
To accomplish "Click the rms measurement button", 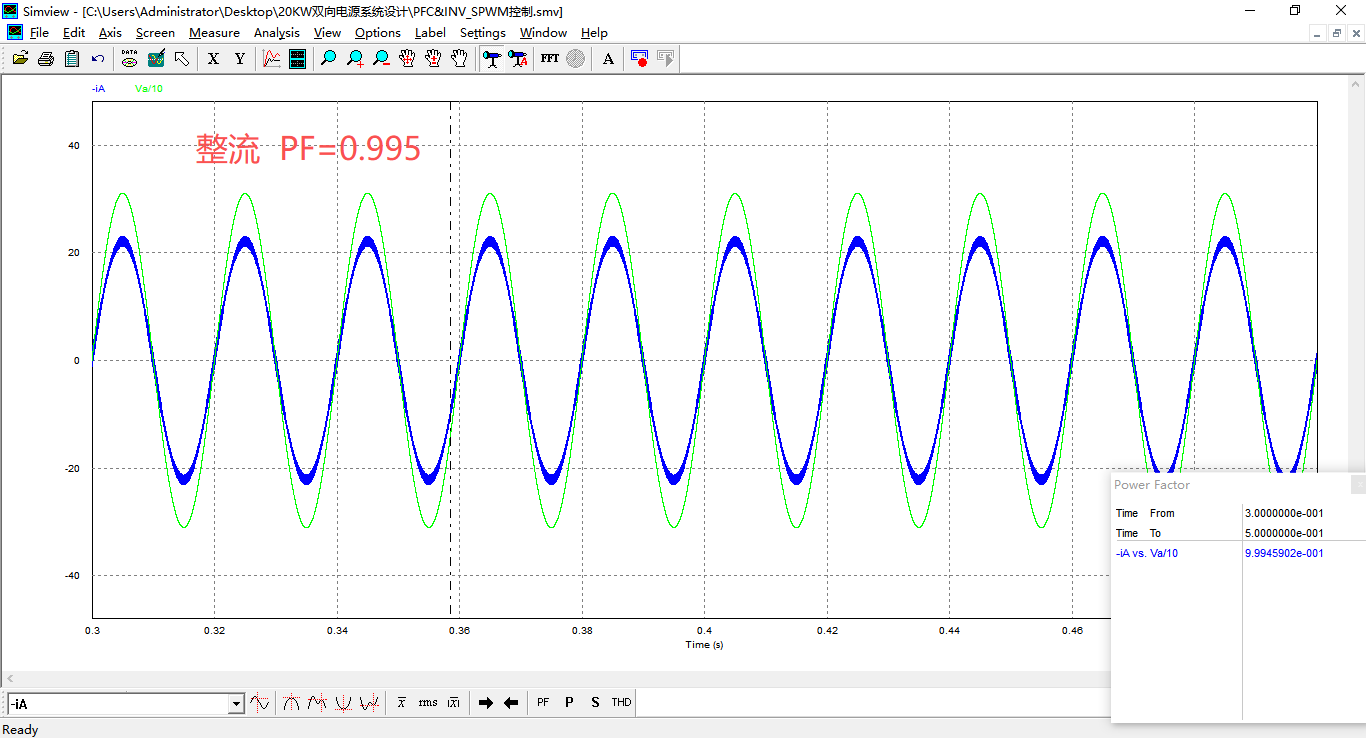I will [x=428, y=703].
